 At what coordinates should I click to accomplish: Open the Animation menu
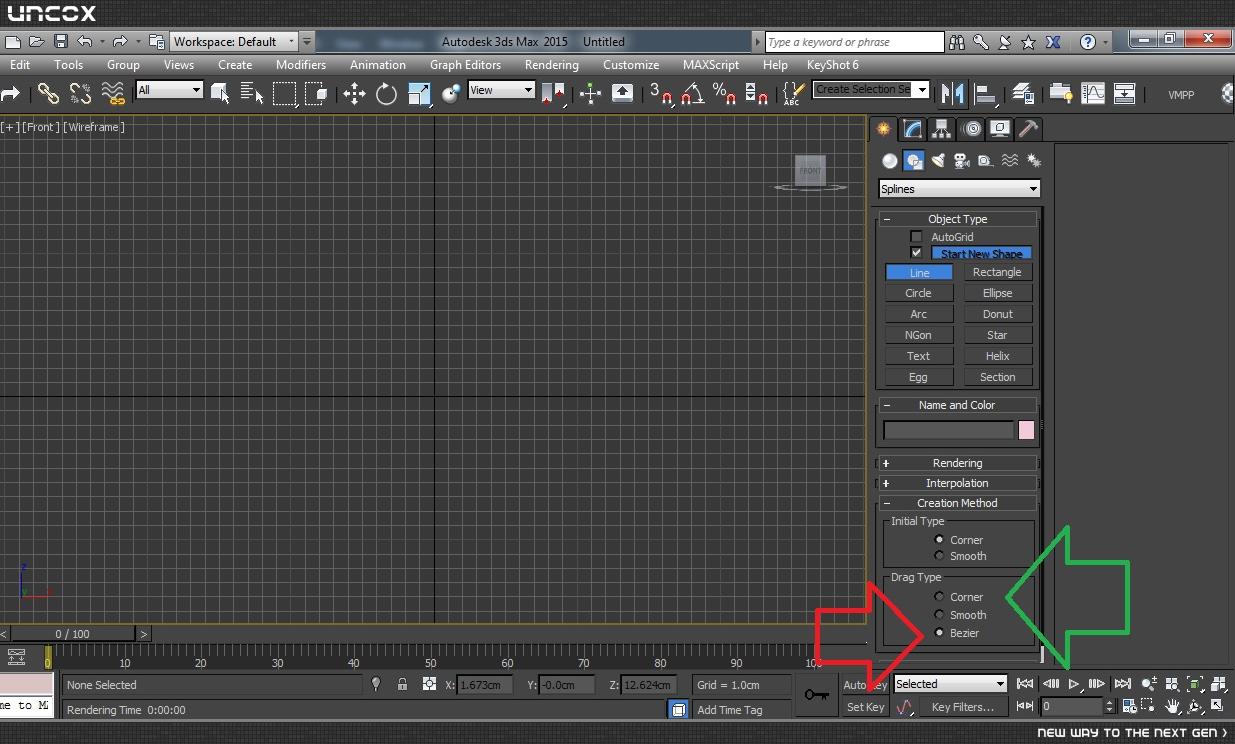(x=378, y=64)
